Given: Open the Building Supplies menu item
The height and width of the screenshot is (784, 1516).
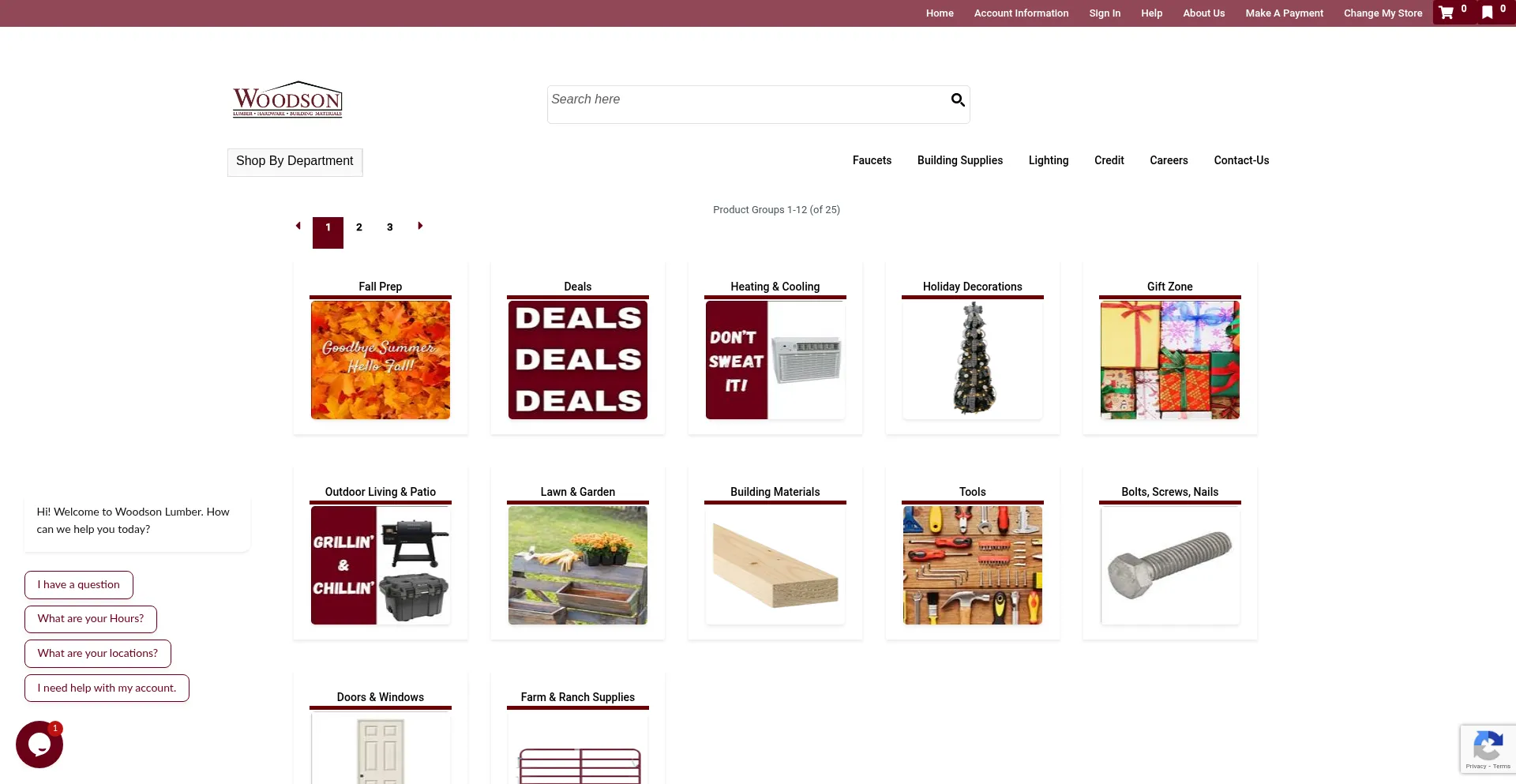Looking at the screenshot, I should pyautogui.click(x=960, y=160).
